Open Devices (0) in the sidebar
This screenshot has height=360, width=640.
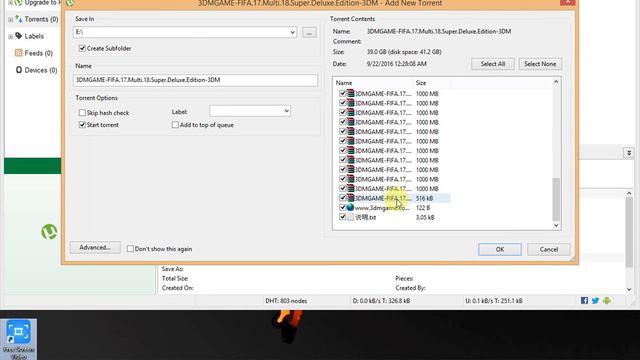(41, 70)
